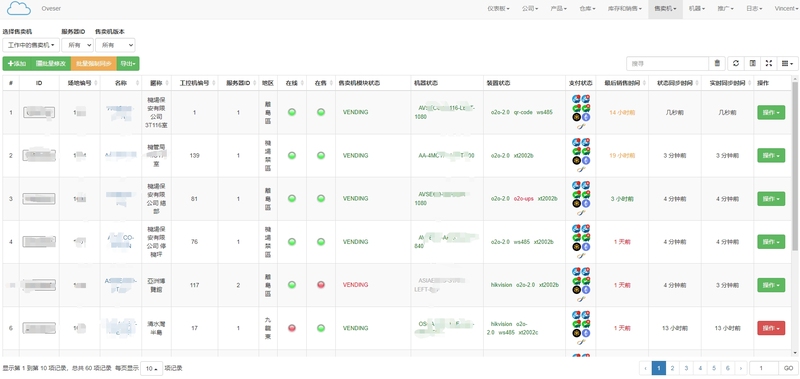Open the active 售卖机 menu
This screenshot has width=800, height=379.
(x=665, y=9)
